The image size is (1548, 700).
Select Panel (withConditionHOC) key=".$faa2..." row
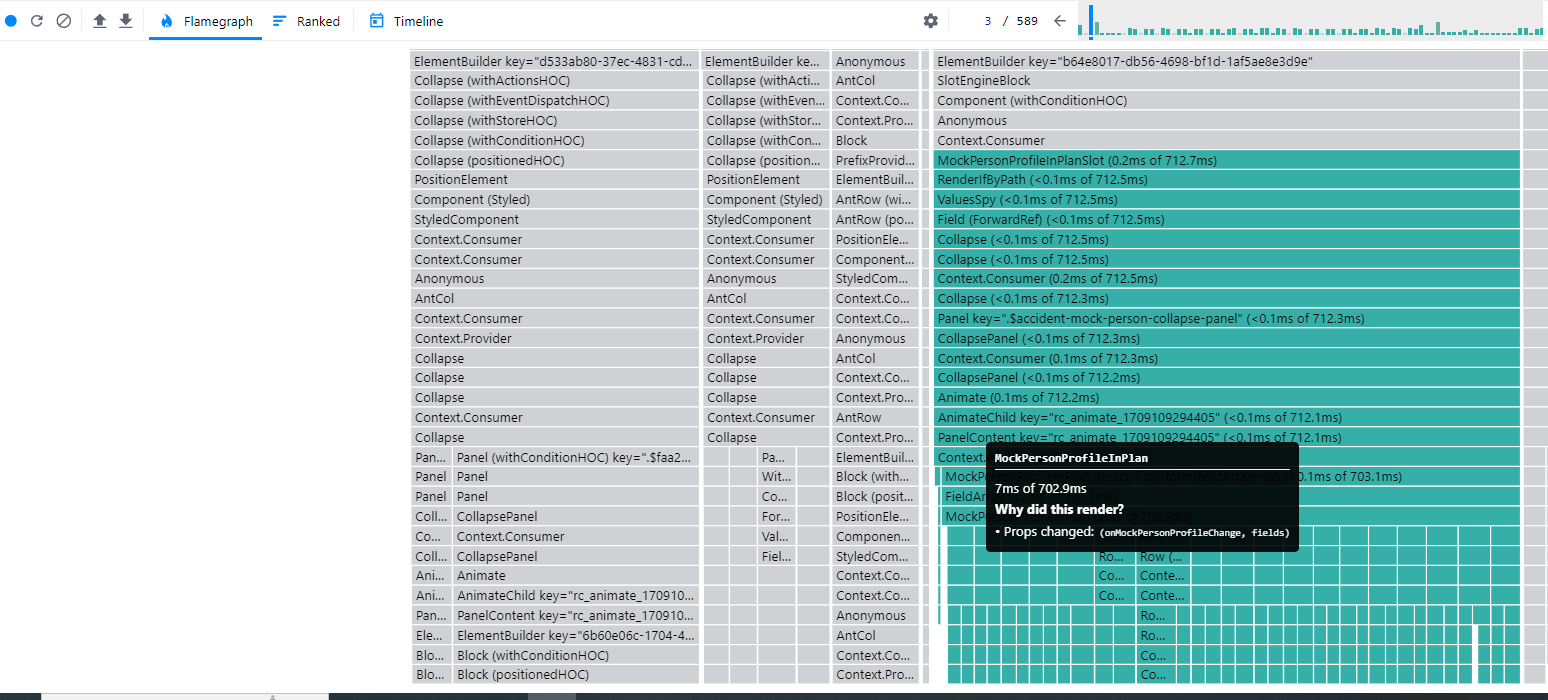click(x=576, y=457)
